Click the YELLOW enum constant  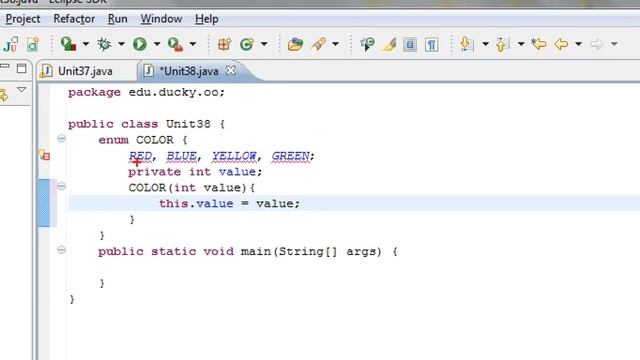click(234, 156)
